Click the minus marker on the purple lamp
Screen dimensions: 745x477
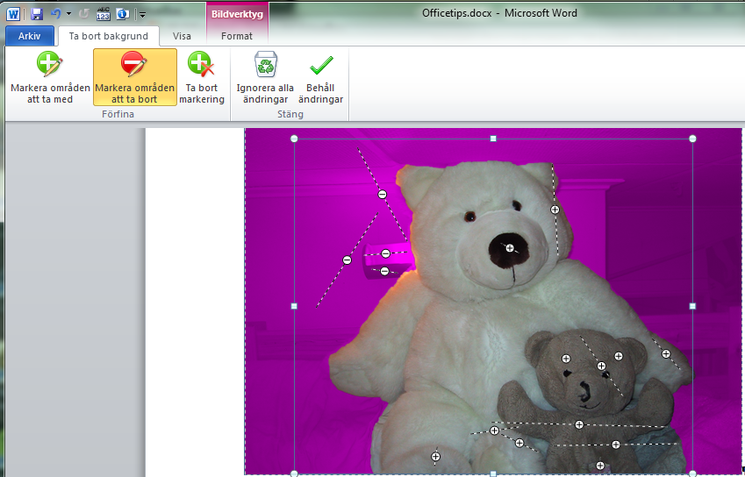coord(385,254)
